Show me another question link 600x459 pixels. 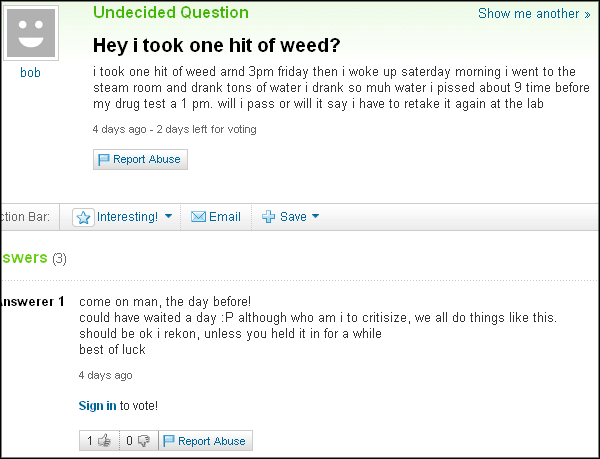[x=534, y=14]
